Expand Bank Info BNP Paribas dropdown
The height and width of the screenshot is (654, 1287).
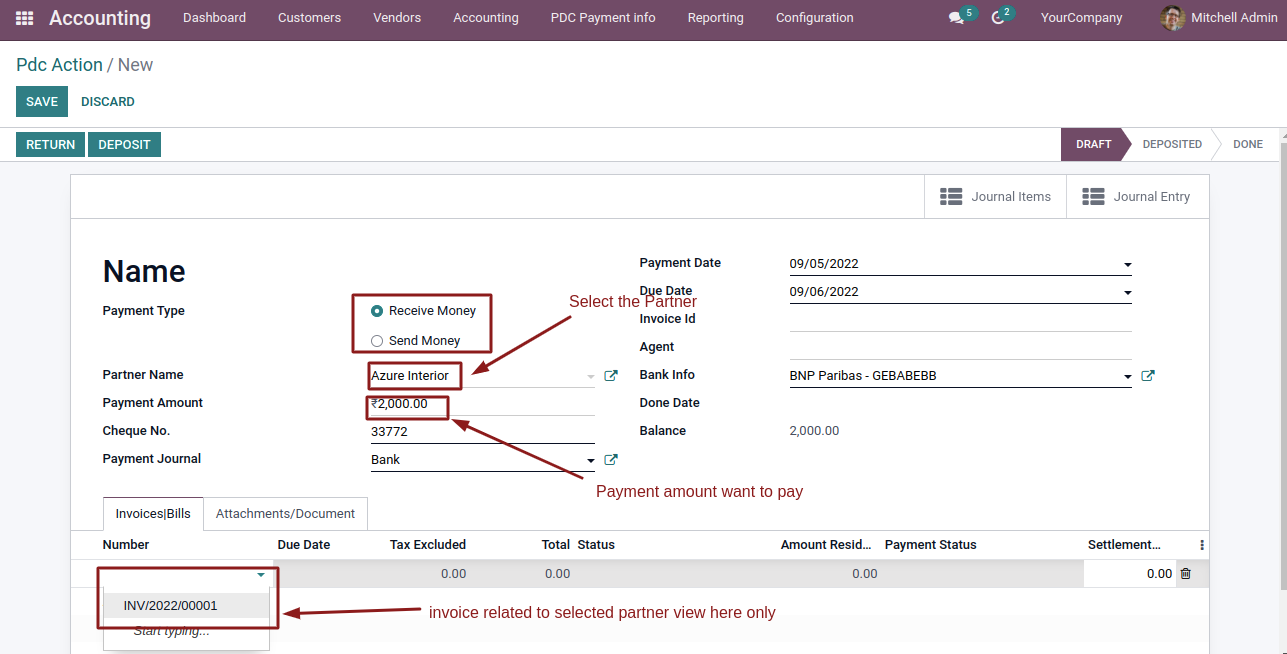pos(1127,377)
